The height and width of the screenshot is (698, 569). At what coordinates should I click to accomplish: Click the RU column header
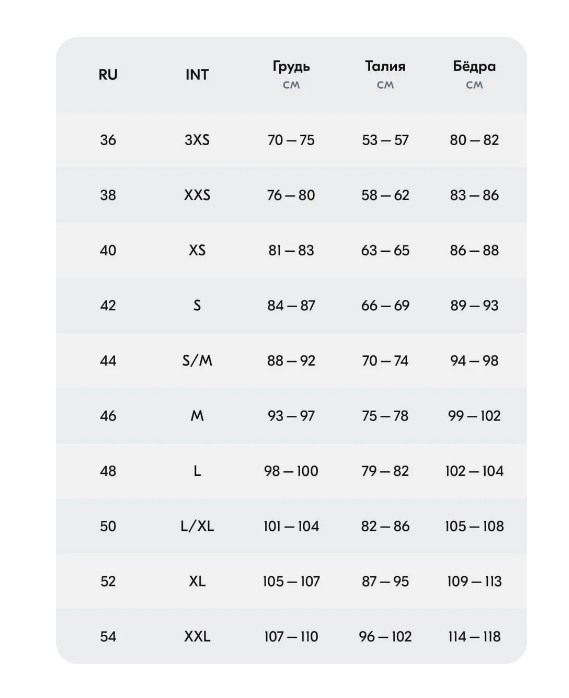click(108, 74)
